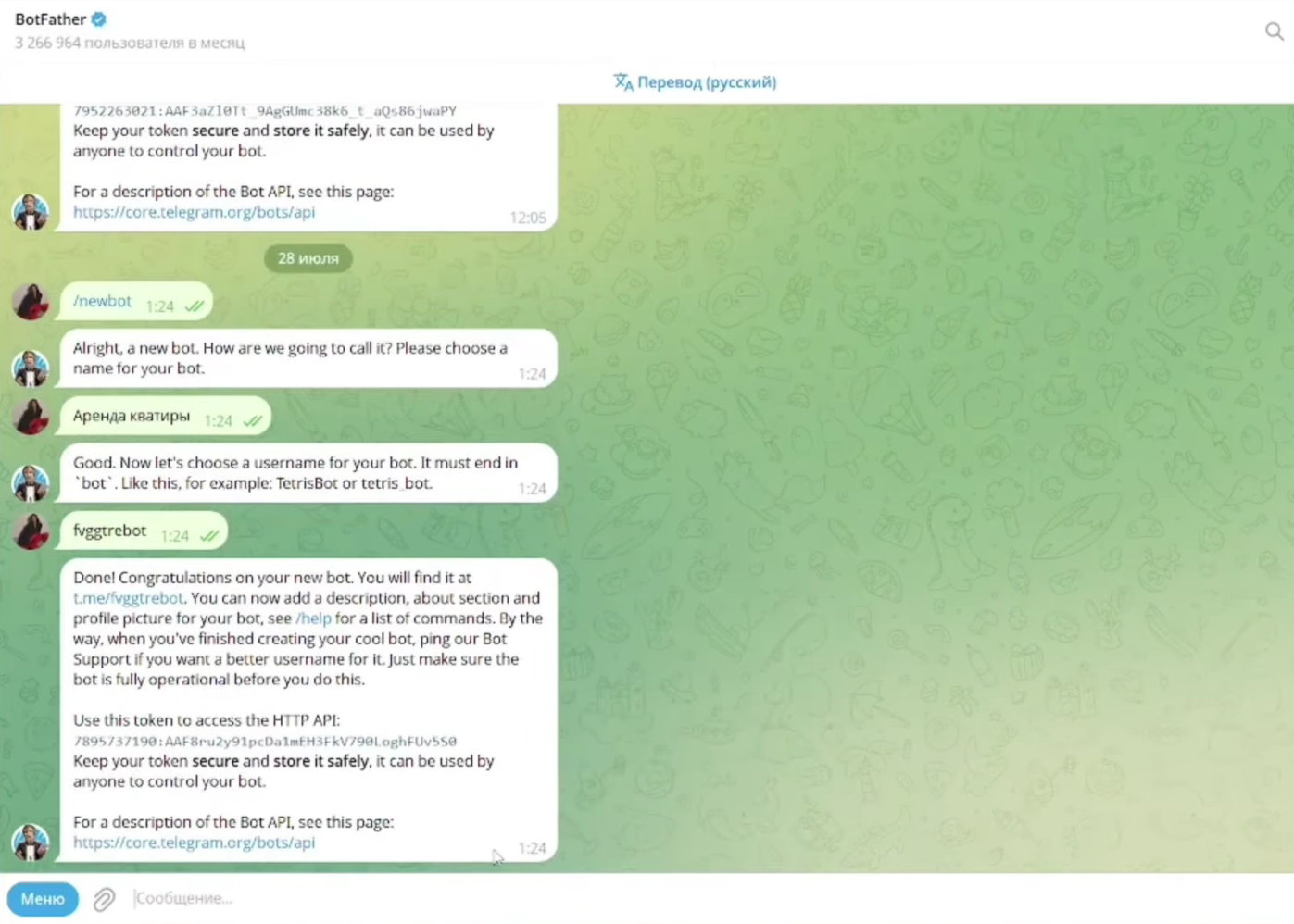Click the /newbot command in sent message
This screenshot has height=924, width=1294.
coord(102,301)
